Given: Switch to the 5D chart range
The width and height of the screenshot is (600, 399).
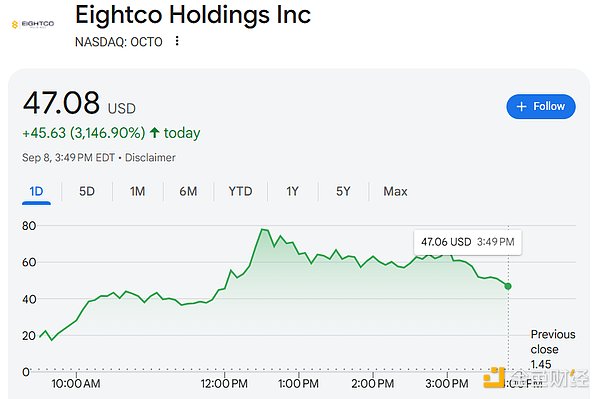Looking at the screenshot, I should click(87, 191).
